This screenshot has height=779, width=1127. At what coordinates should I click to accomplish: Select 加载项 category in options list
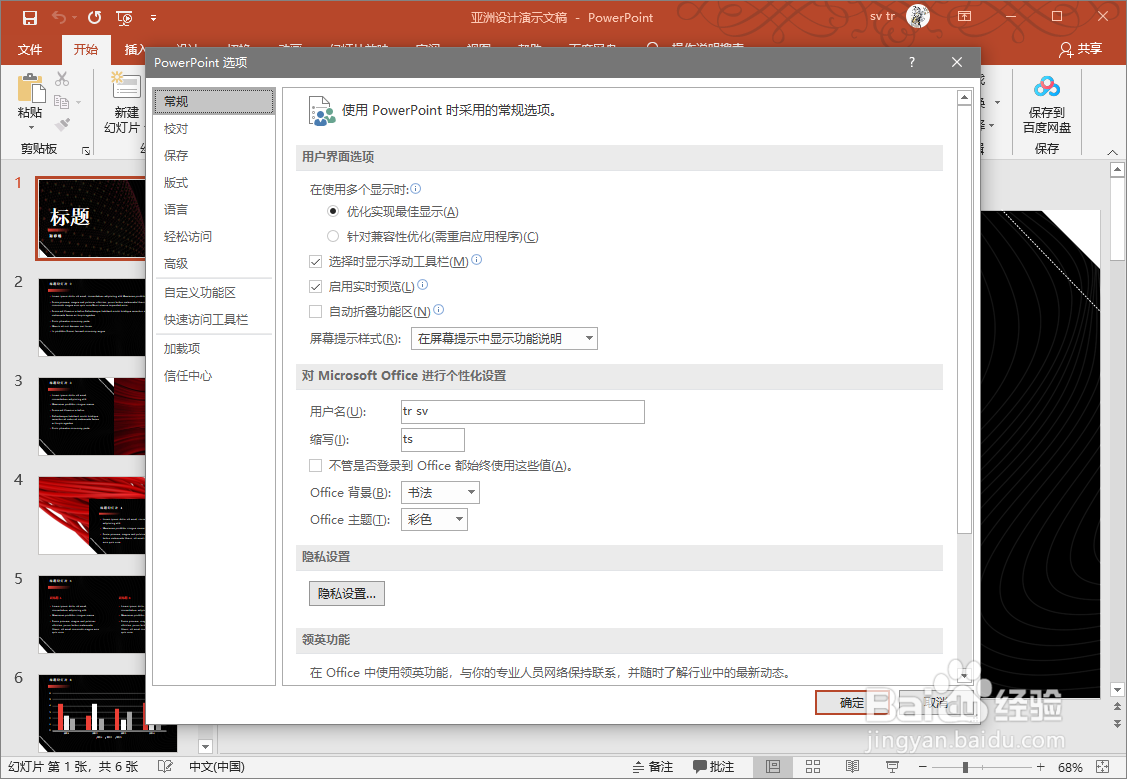(213, 349)
